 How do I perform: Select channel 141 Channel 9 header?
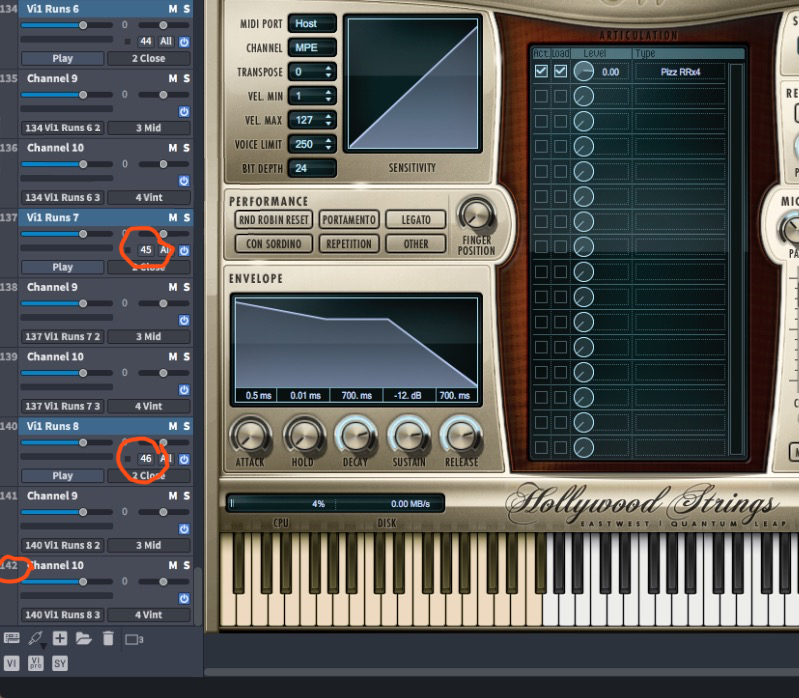pyautogui.click(x=106, y=496)
